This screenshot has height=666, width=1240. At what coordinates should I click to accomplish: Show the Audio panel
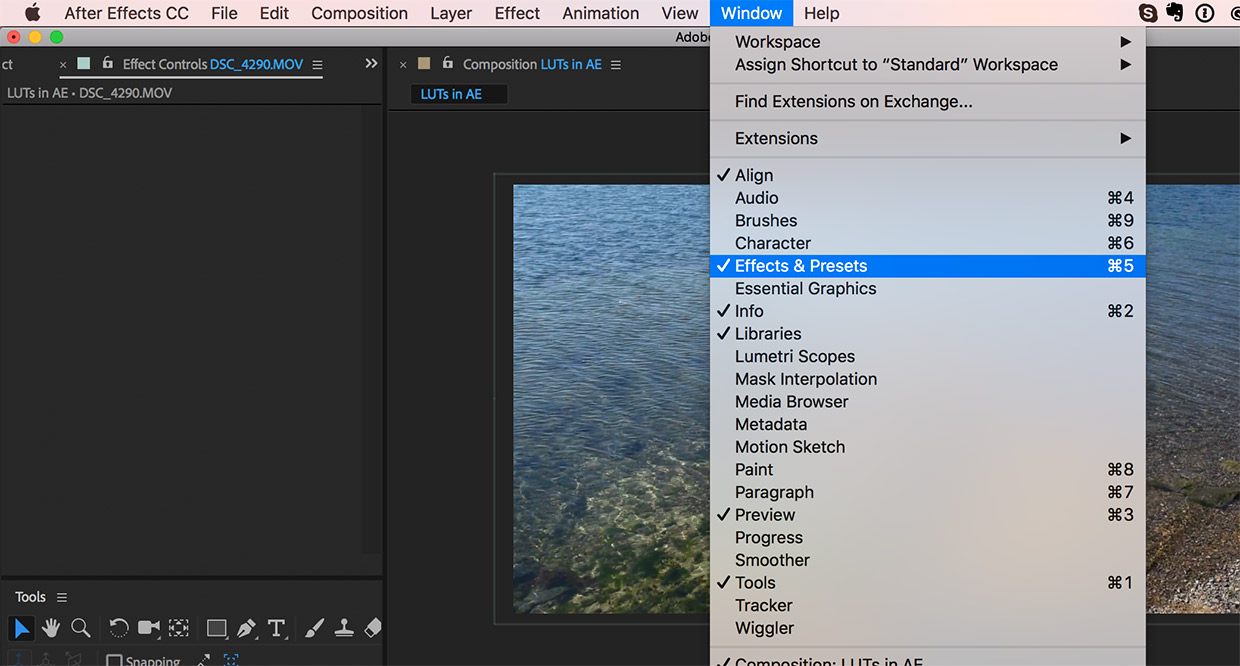tap(928, 198)
